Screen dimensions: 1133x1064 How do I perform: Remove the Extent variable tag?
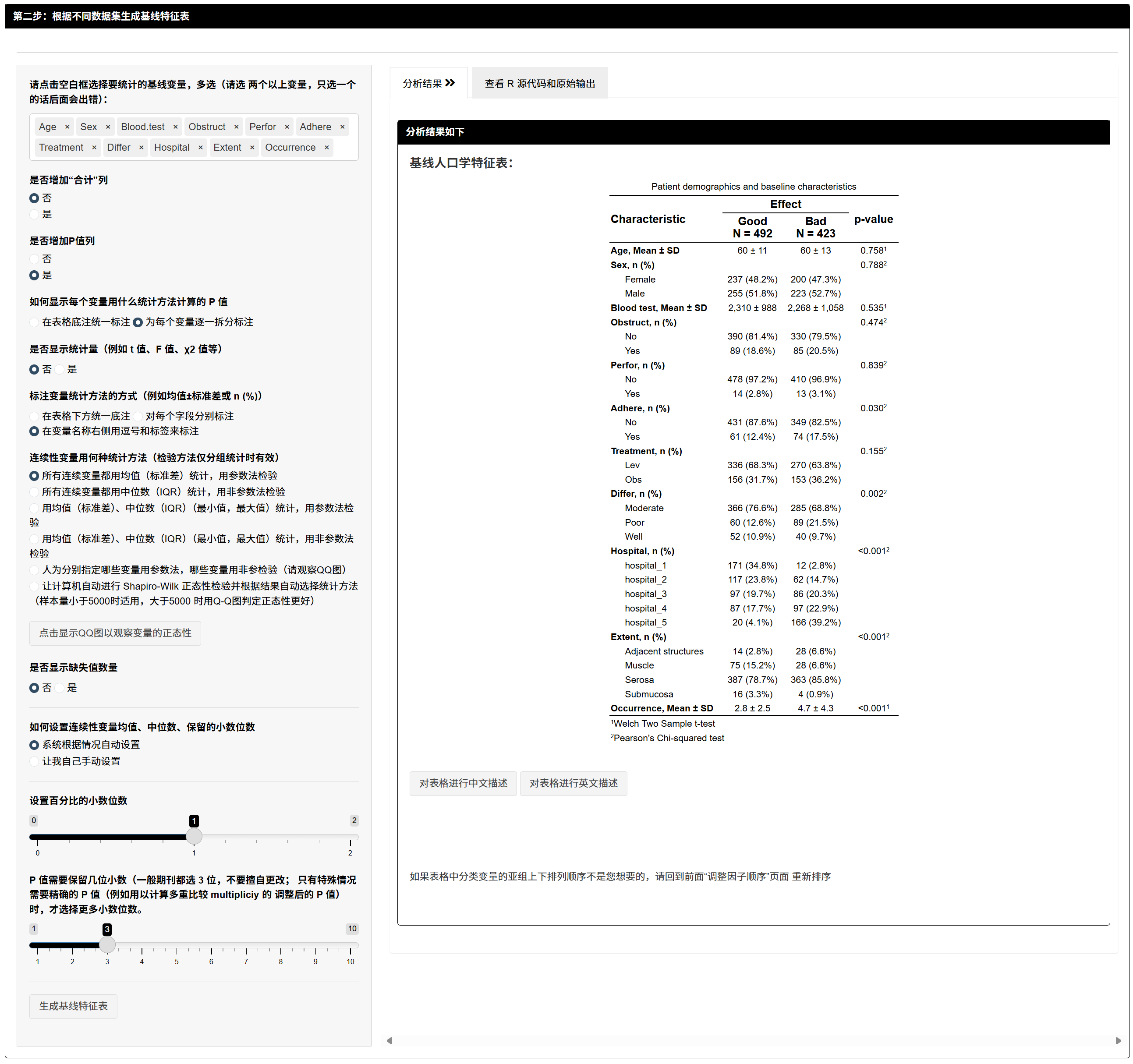click(x=252, y=148)
